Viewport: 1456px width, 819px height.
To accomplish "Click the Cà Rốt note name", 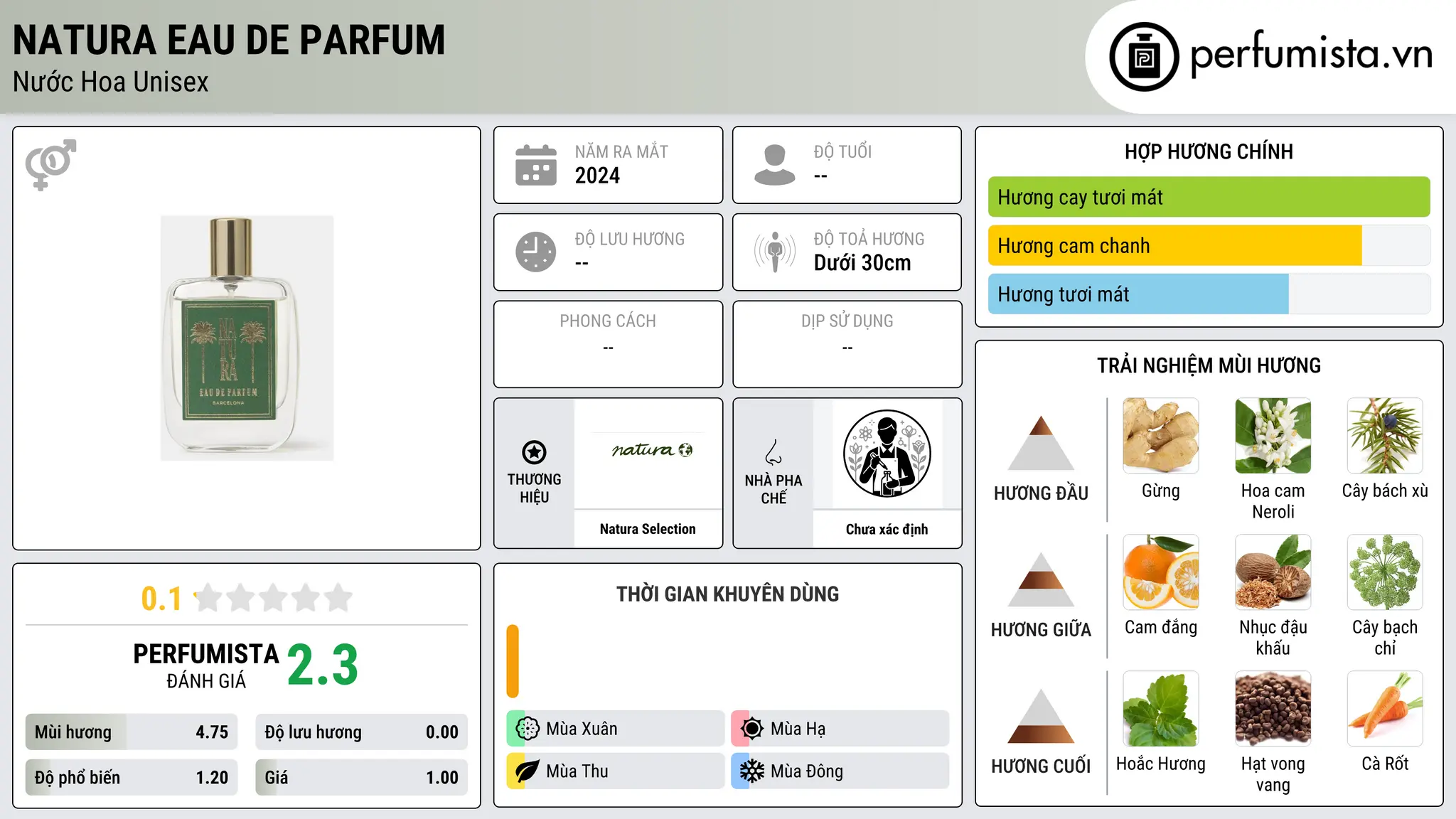I will click(1385, 764).
